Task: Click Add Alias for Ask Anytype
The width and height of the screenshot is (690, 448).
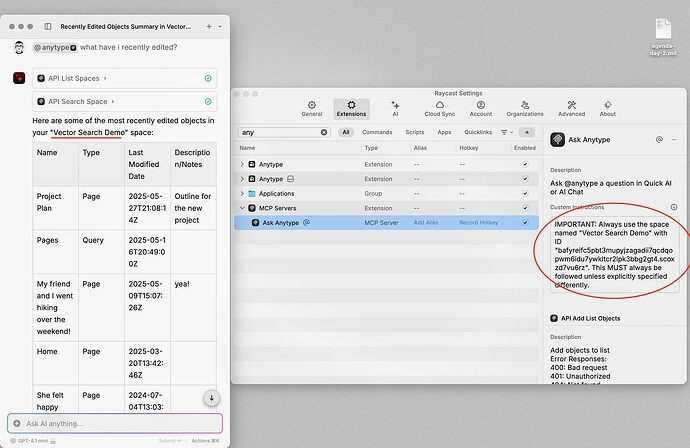Action: coord(426,223)
